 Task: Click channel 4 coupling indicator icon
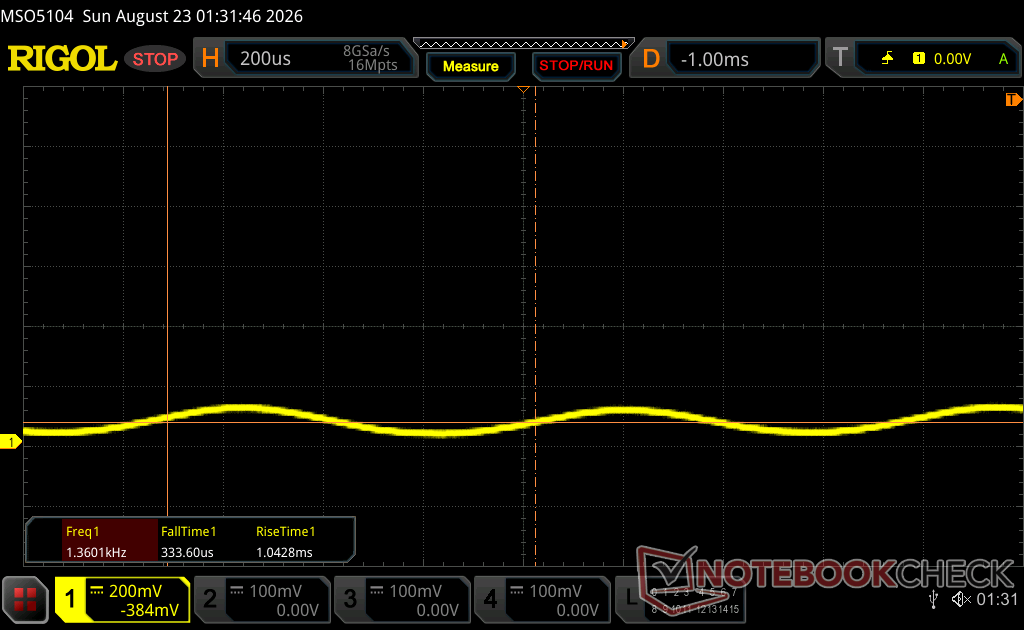click(517, 591)
